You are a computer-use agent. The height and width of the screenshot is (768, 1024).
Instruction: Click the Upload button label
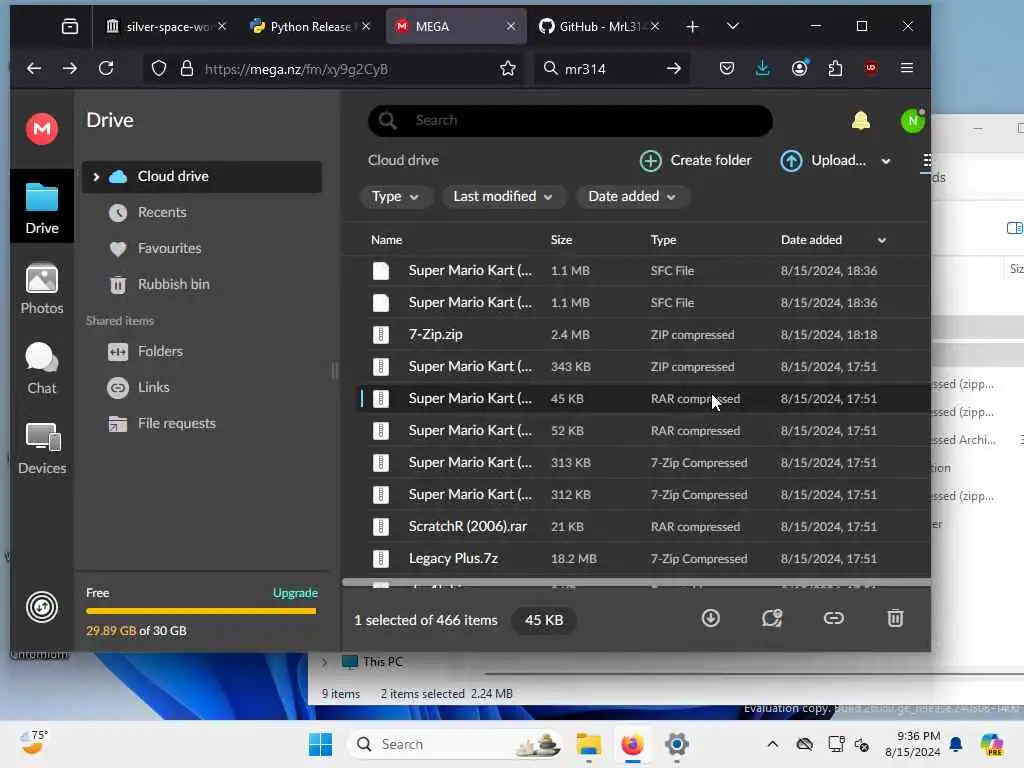838,161
